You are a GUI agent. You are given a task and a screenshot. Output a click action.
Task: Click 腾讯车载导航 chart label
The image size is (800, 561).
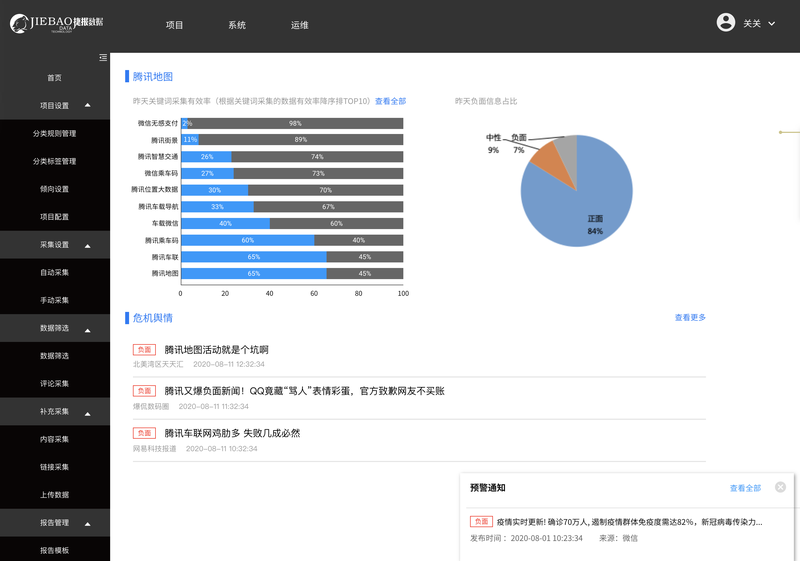(x=158, y=207)
